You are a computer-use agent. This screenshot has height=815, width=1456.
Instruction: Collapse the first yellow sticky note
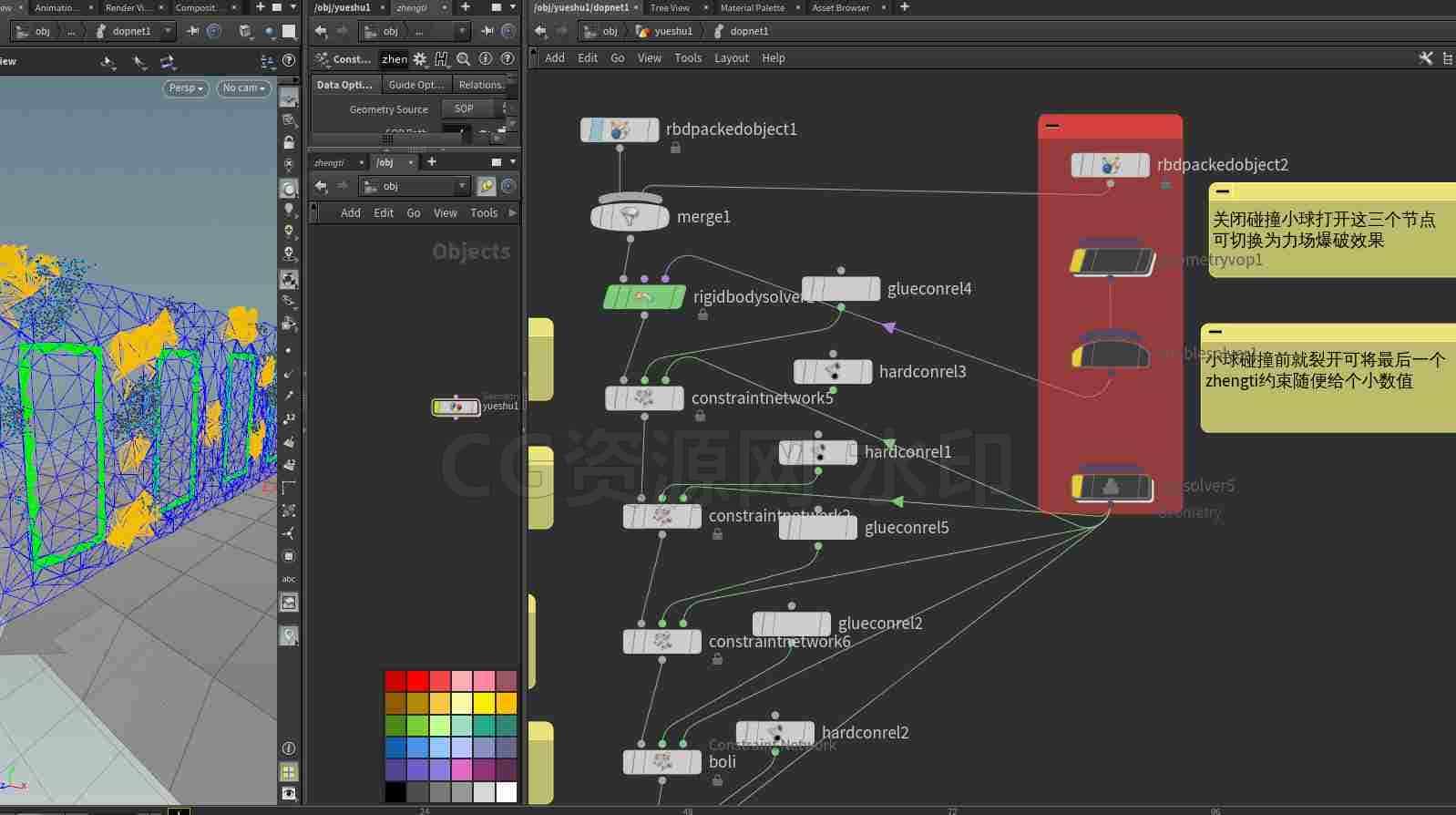(x=1223, y=191)
